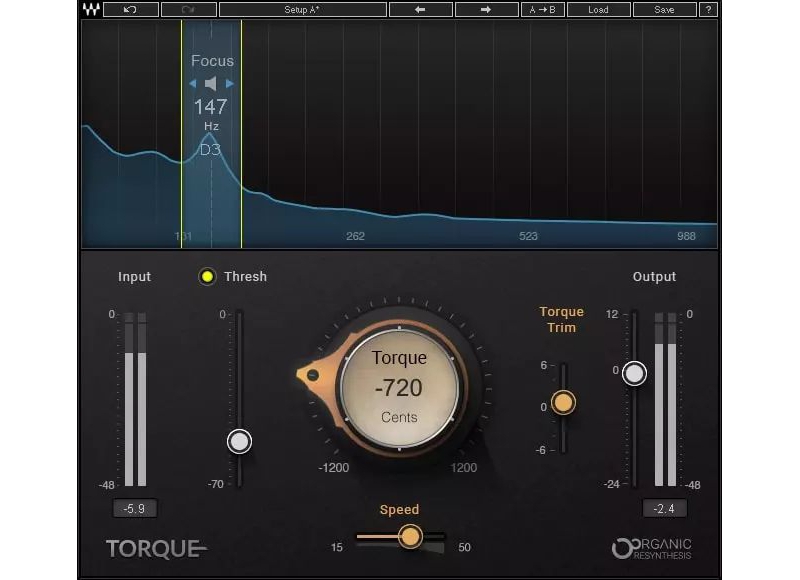Click the Speed minimum value 15
800x580 pixels.
coord(337,547)
